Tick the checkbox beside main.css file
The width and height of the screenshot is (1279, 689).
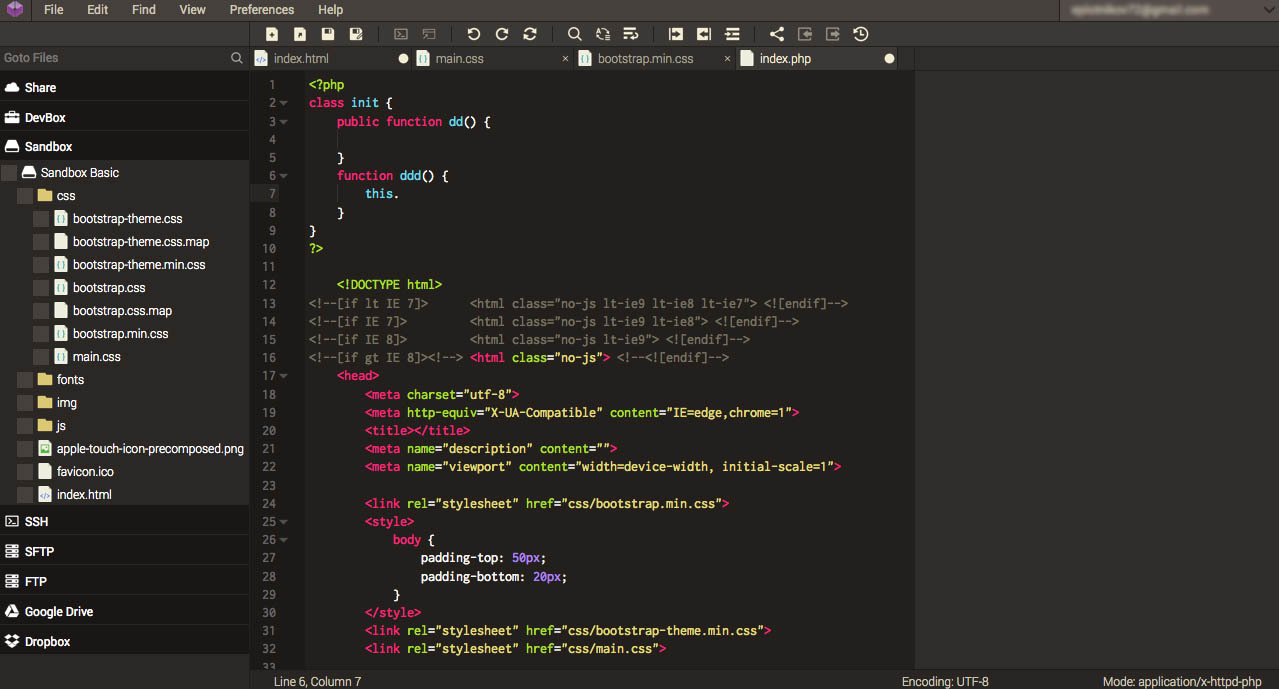pos(41,357)
